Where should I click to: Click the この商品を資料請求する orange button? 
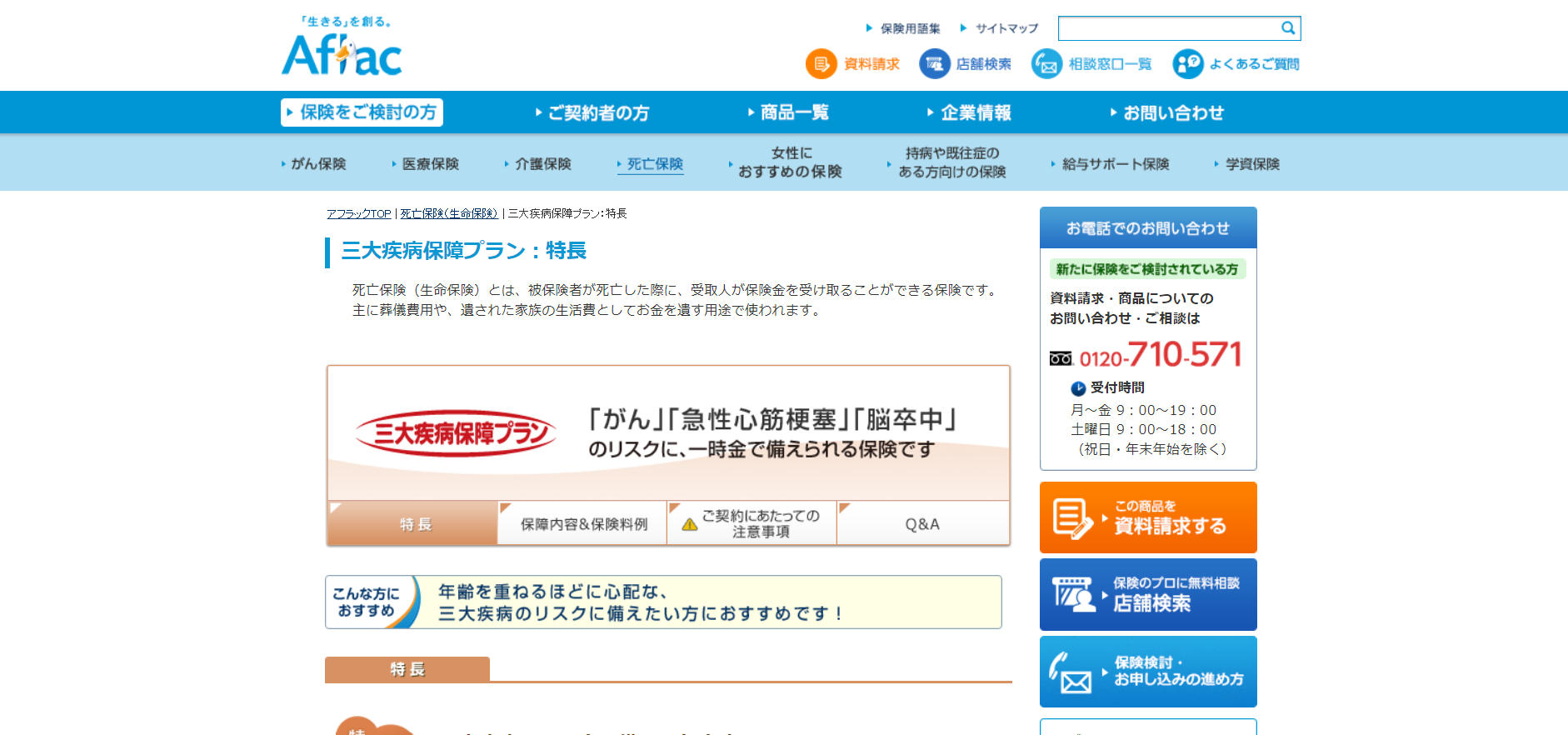point(1148,517)
